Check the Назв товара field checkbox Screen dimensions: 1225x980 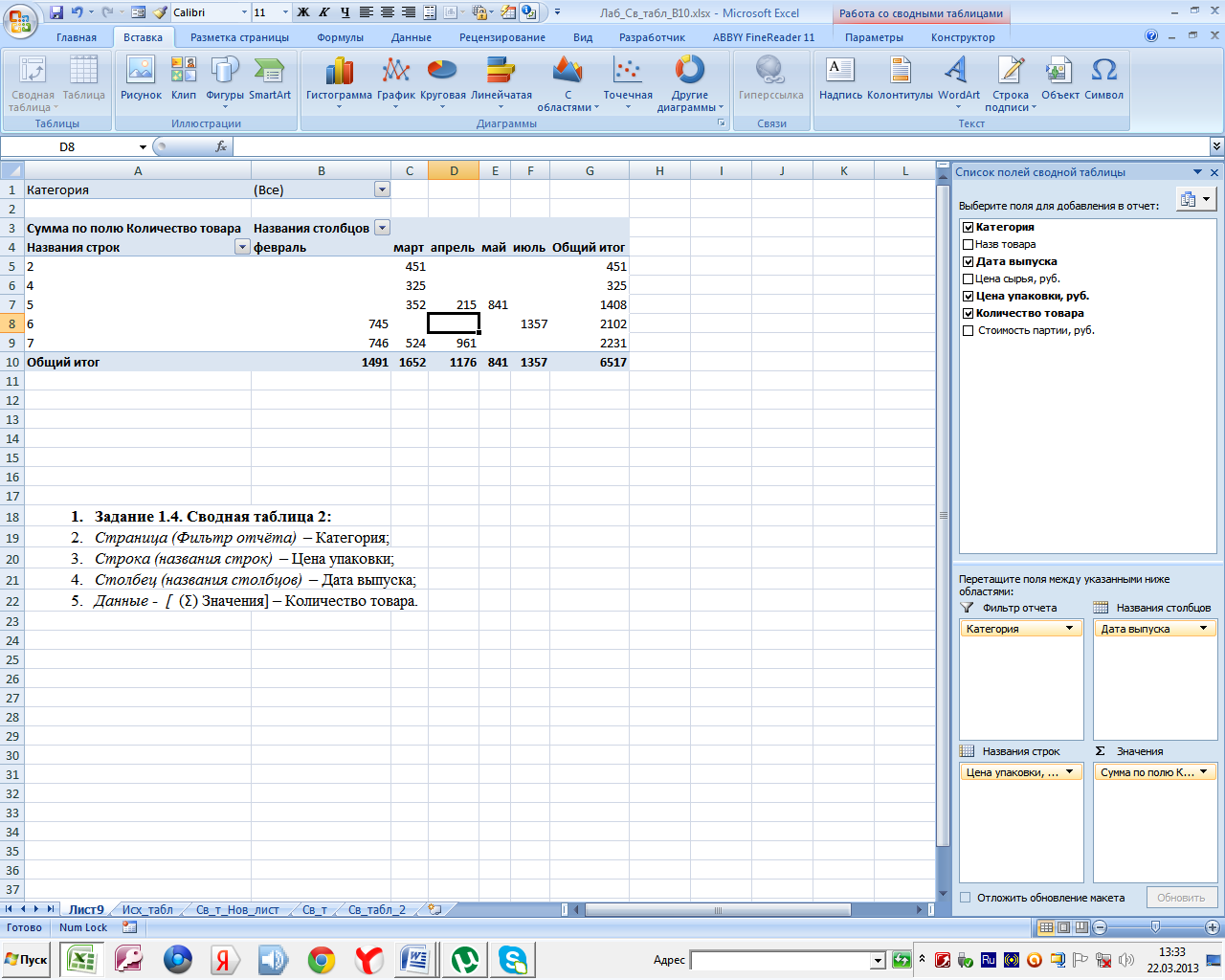(x=968, y=244)
